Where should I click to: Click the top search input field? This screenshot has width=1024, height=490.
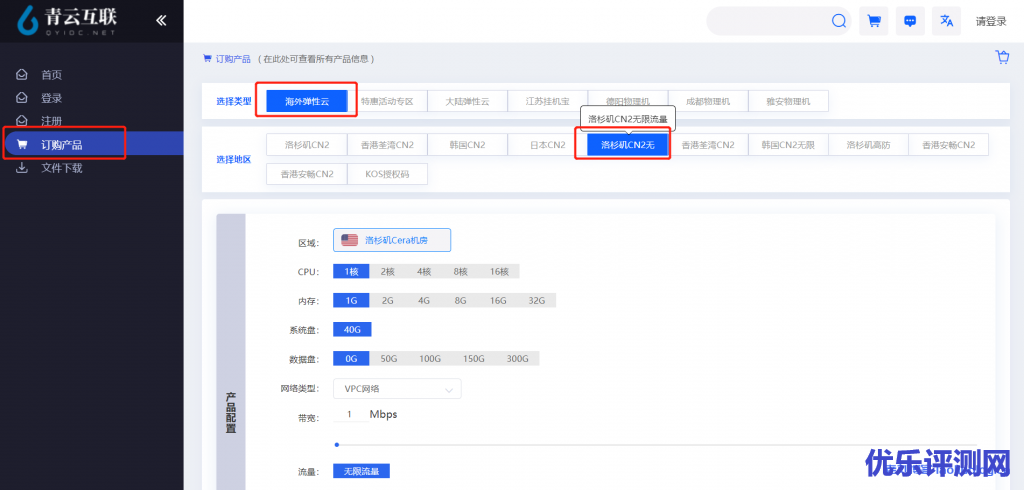click(765, 21)
